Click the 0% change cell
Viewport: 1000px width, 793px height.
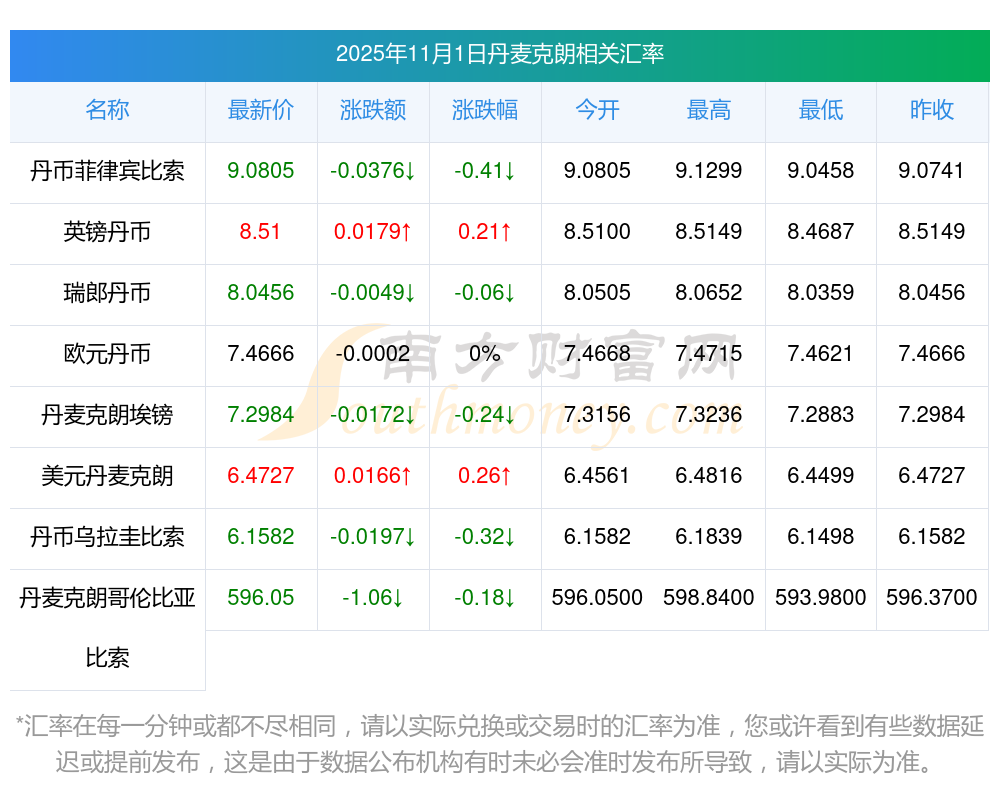coord(485,353)
